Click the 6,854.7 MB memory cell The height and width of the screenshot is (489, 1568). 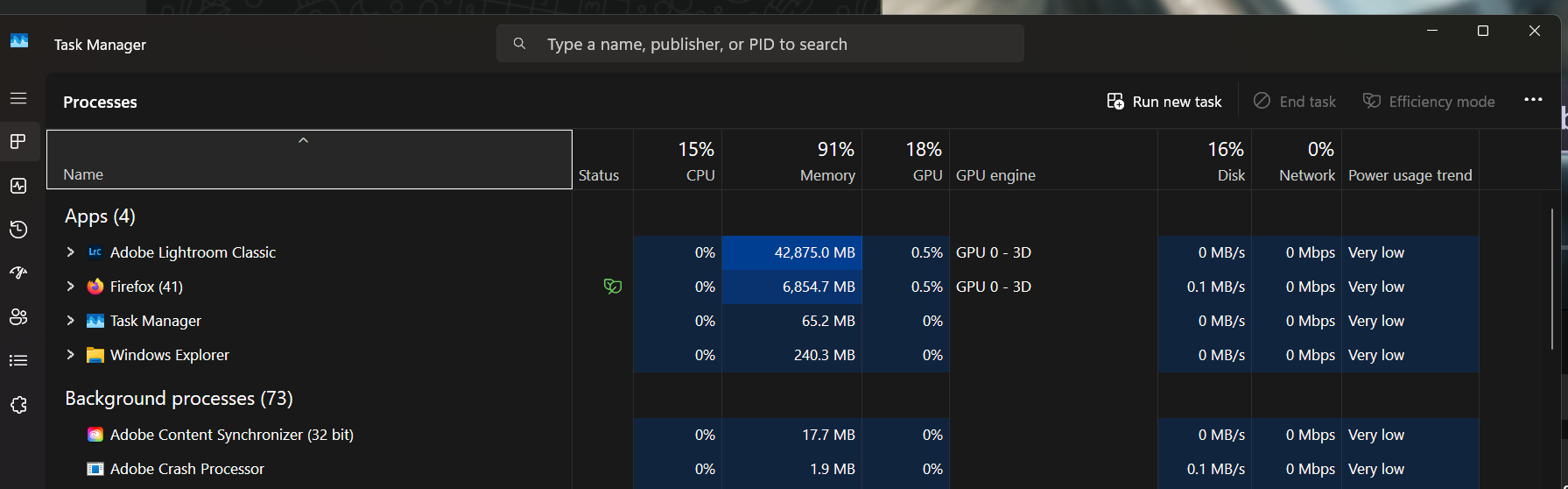point(791,287)
